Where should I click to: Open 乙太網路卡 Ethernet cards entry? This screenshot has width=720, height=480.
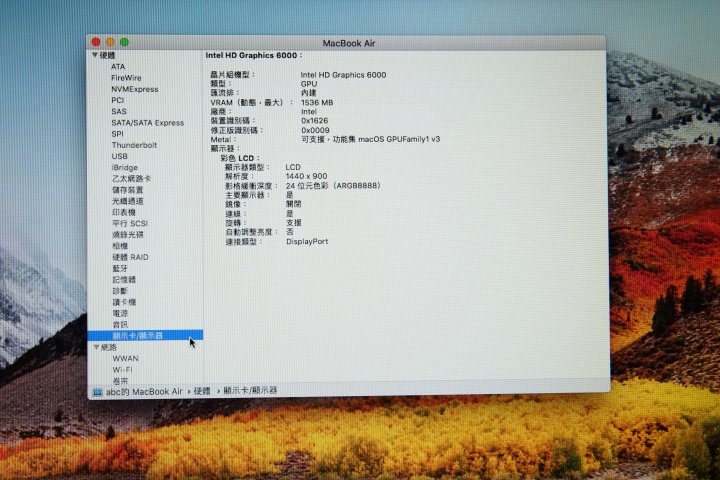pyautogui.click(x=131, y=178)
